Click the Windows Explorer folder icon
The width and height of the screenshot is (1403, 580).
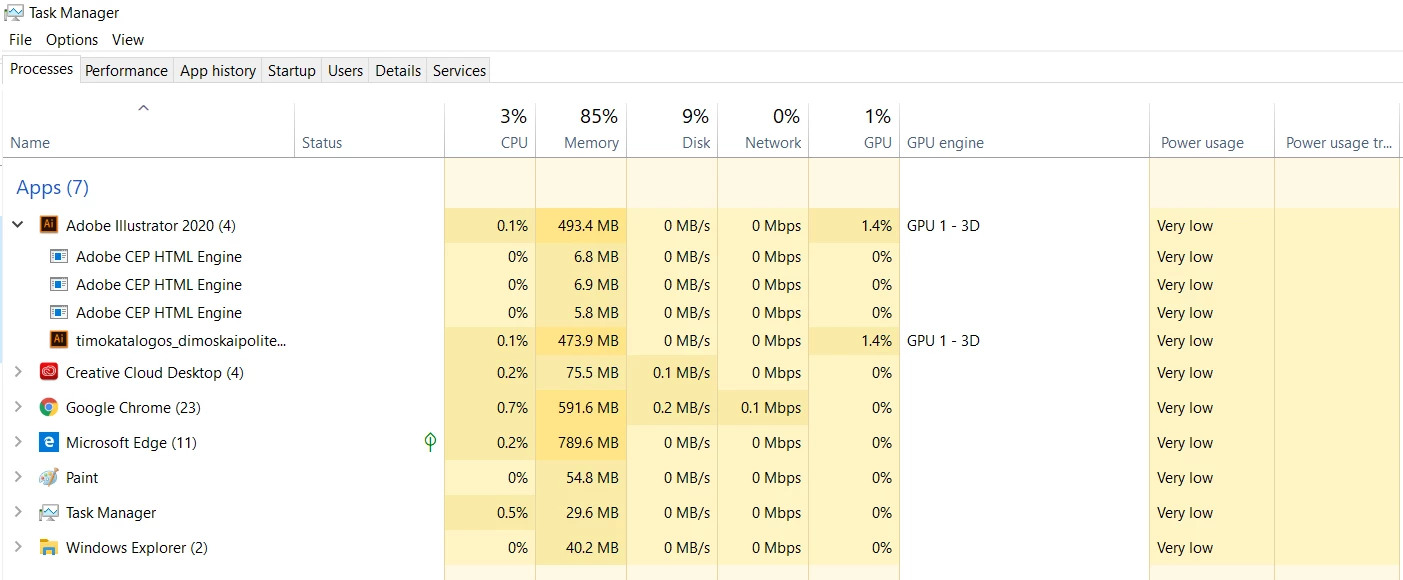coord(48,547)
